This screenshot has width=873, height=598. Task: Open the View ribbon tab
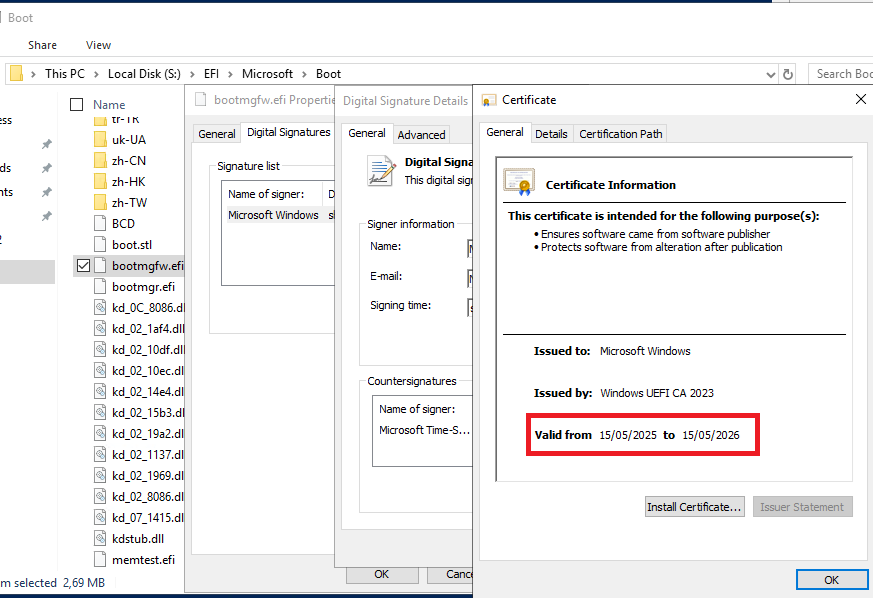[99, 45]
